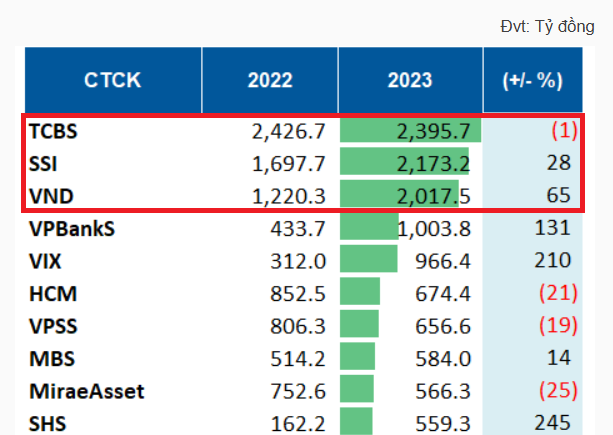
Task: Click the green data bar in the VIX row
Action: [369, 258]
